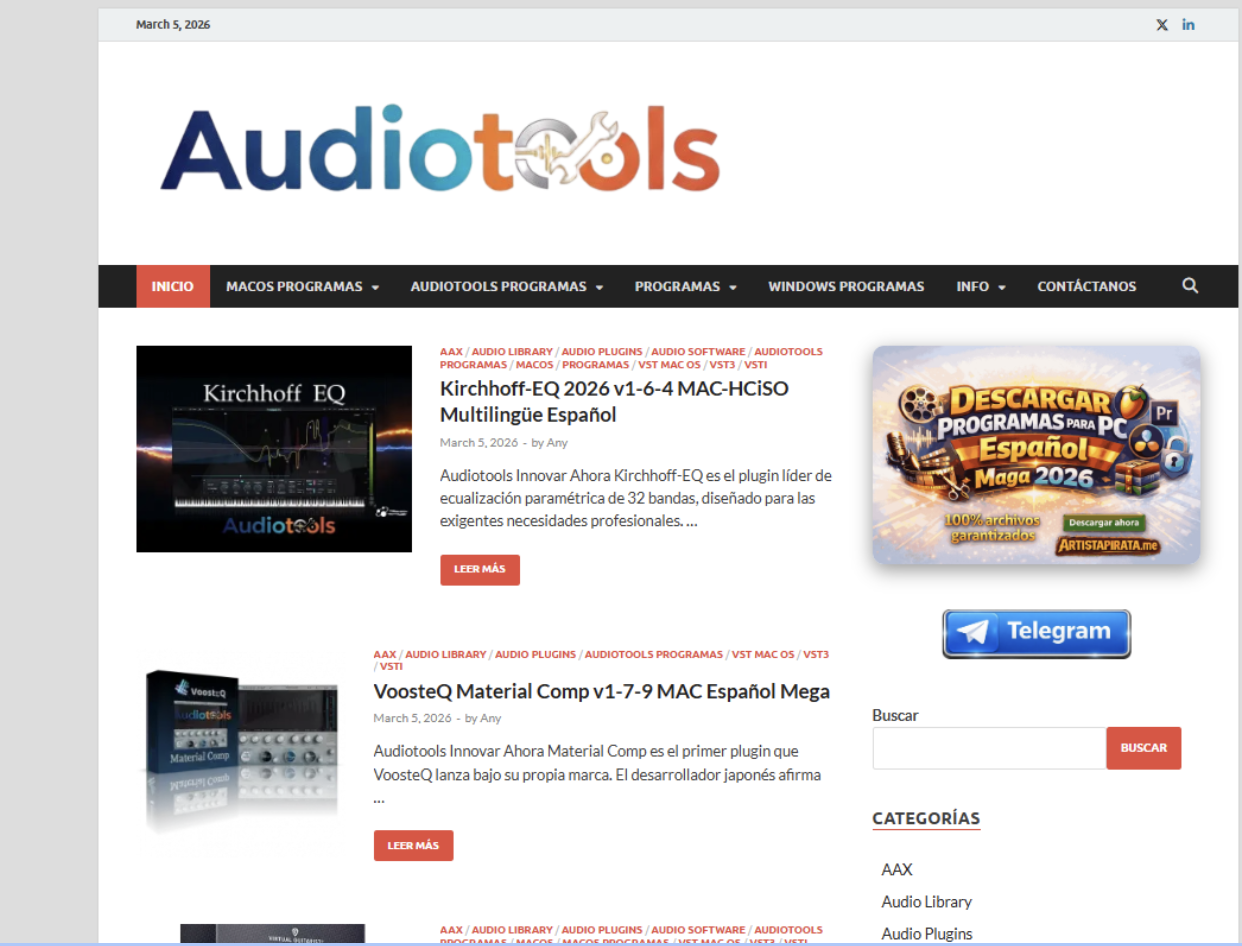
Task: Click the red Buscar search button
Action: 1143,748
